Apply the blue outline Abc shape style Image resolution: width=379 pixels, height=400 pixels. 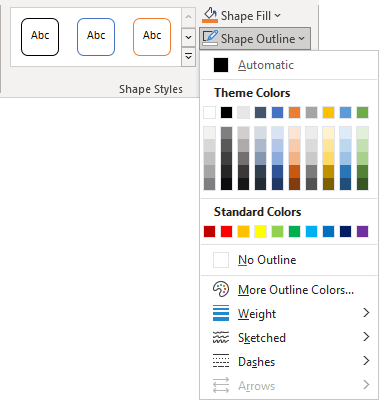(96, 37)
